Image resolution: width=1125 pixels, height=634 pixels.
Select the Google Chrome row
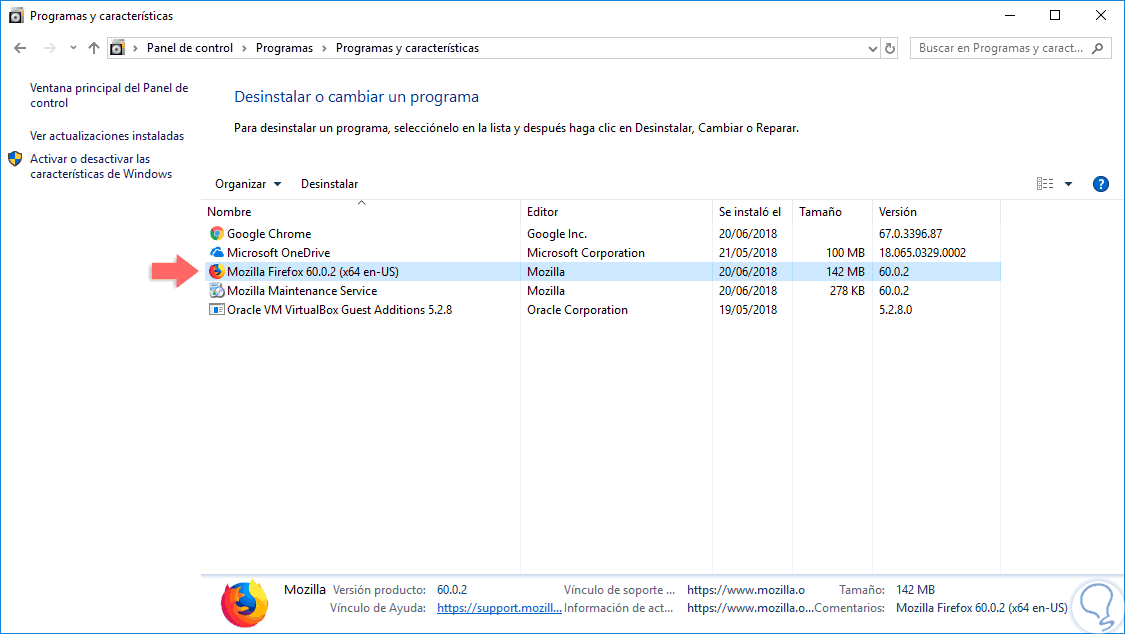pyautogui.click(x=602, y=234)
